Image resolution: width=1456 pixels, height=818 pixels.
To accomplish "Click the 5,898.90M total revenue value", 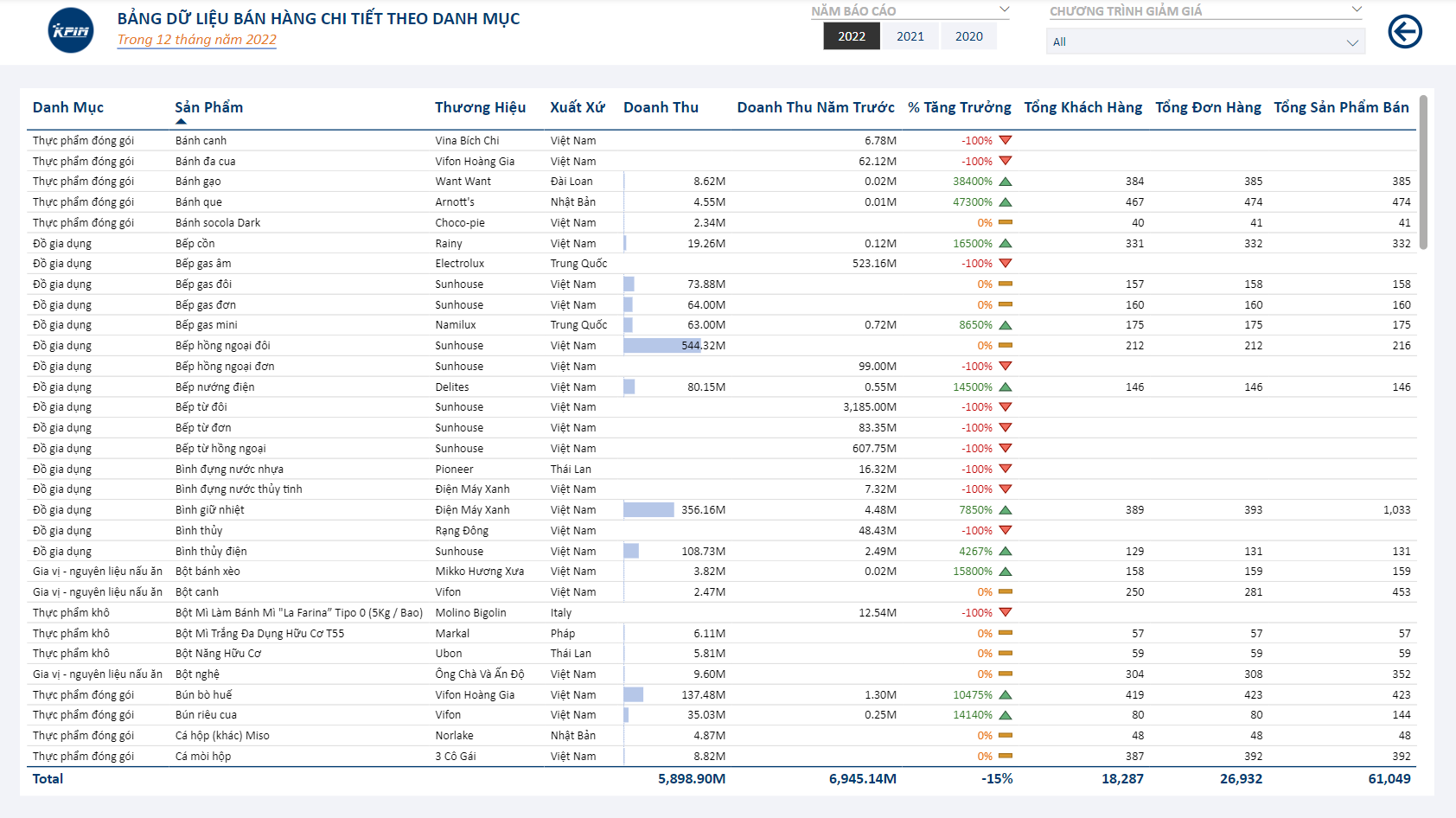I will click(x=692, y=779).
